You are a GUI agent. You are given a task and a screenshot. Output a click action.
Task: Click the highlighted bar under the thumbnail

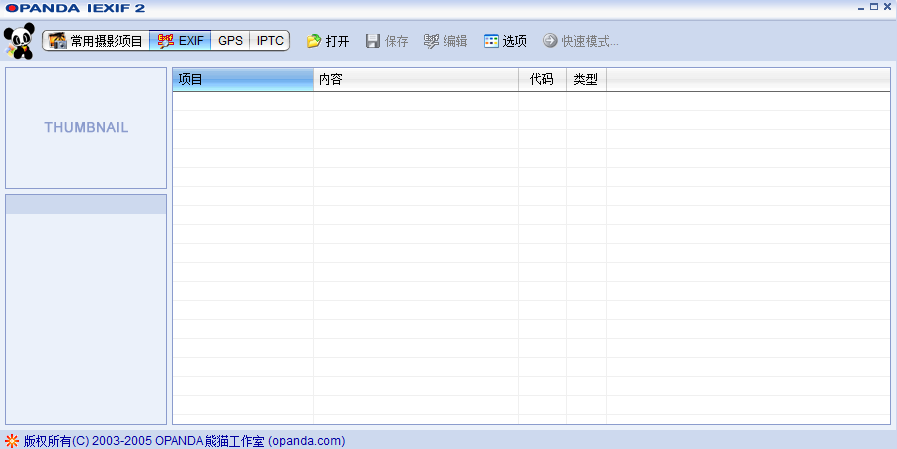[x=86, y=205]
